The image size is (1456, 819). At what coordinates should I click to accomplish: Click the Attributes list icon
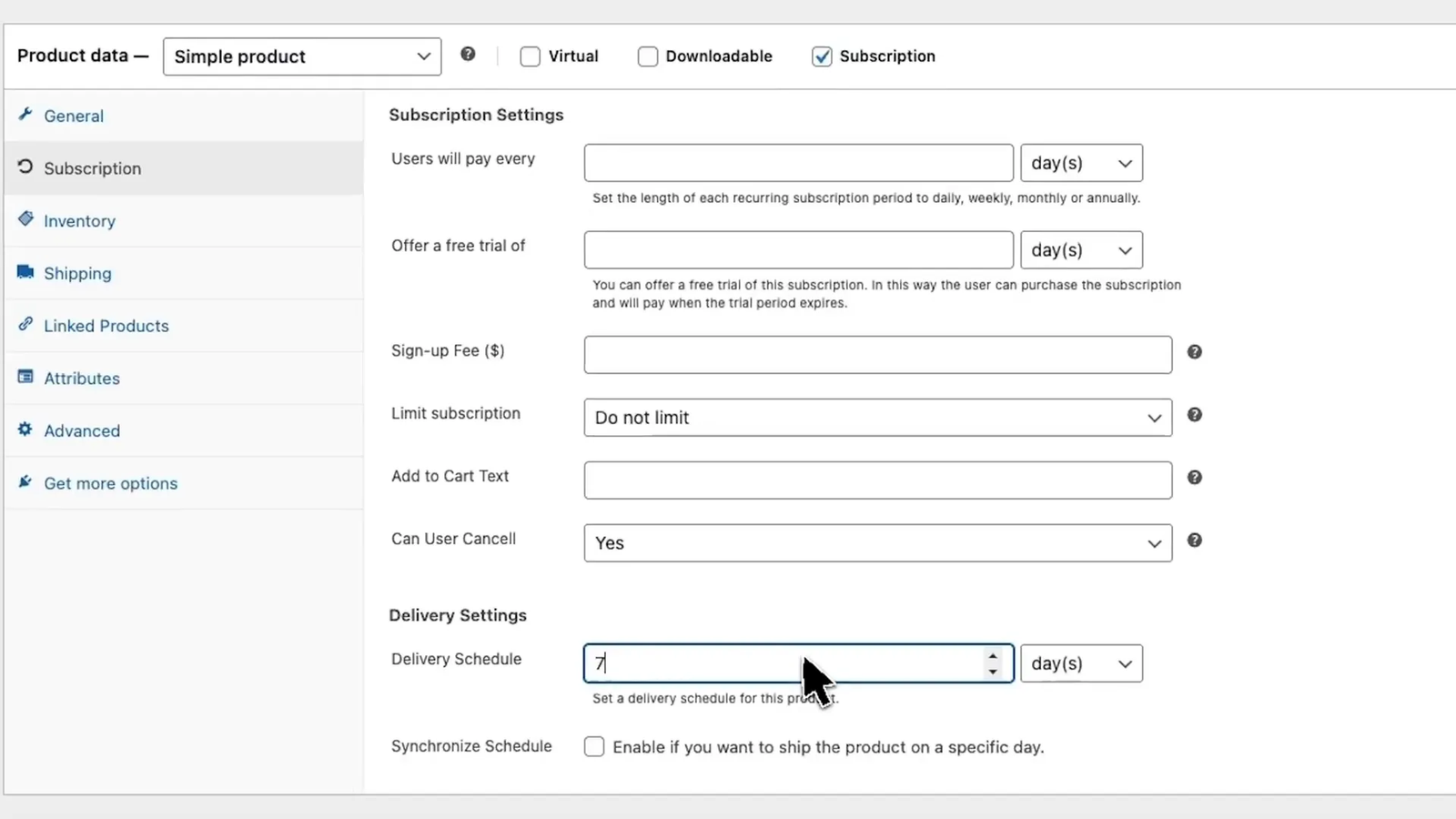[25, 377]
